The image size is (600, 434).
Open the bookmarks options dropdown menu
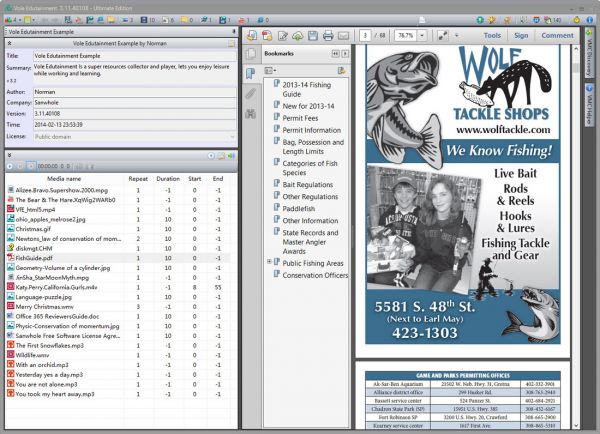point(274,71)
